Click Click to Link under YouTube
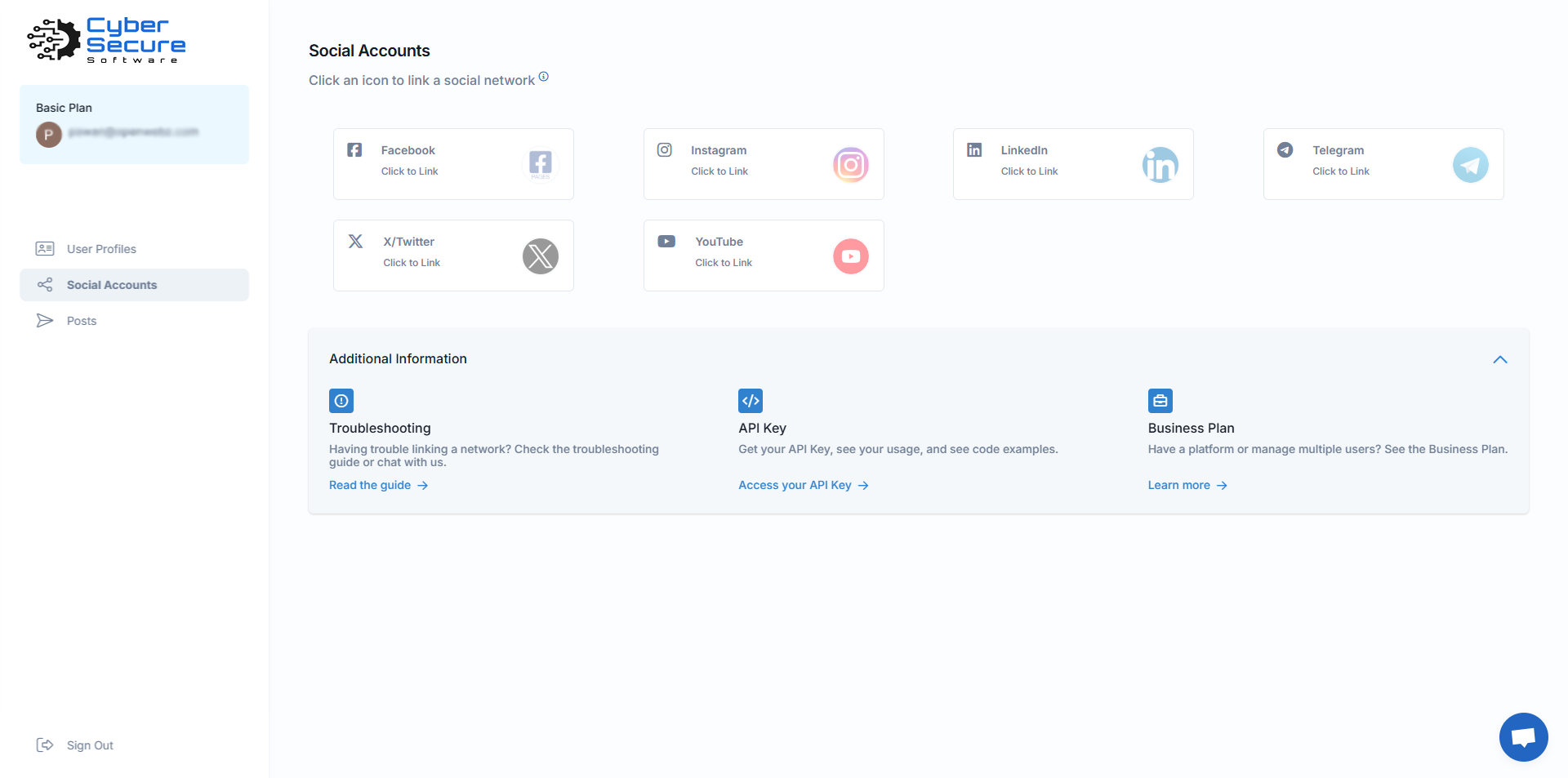This screenshot has height=778, width=1568. pos(724,263)
